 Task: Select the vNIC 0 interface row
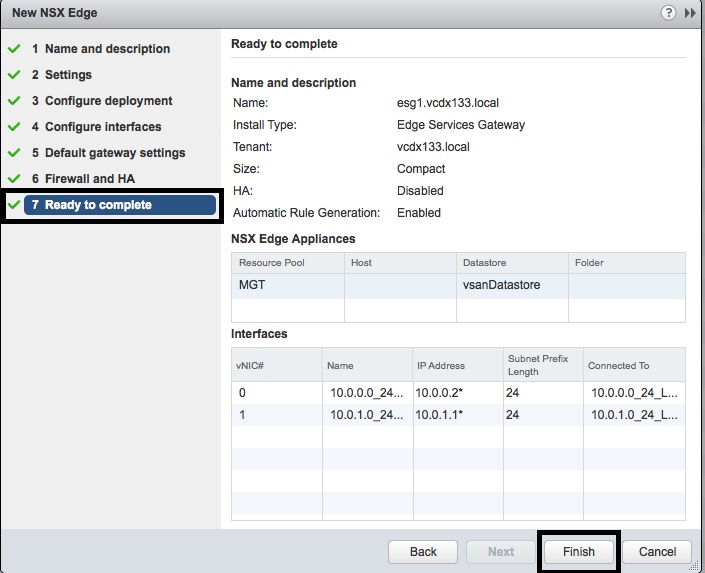click(x=458, y=393)
